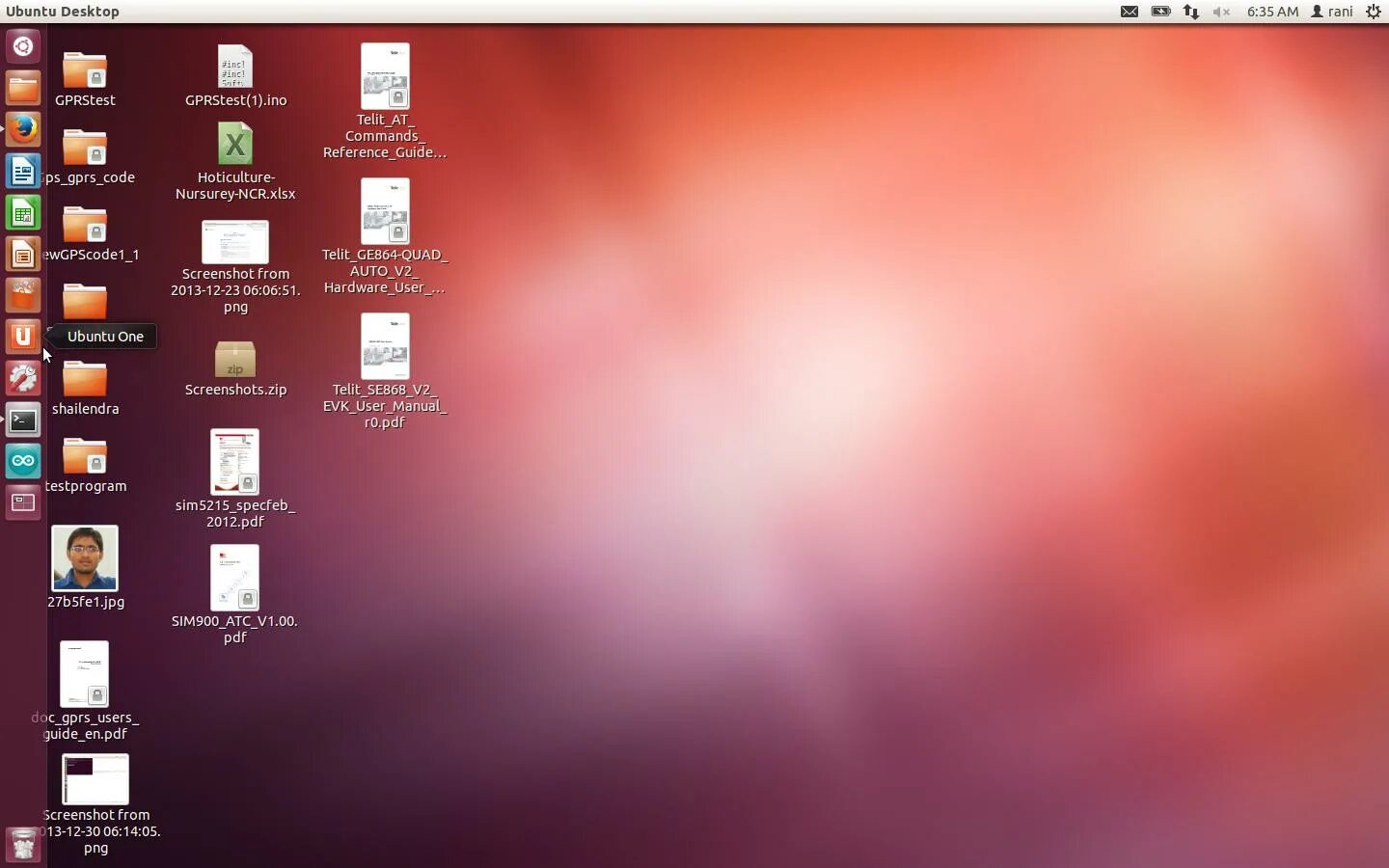
Task: Click the Ubuntu One launcher icon
Action: coord(23,337)
